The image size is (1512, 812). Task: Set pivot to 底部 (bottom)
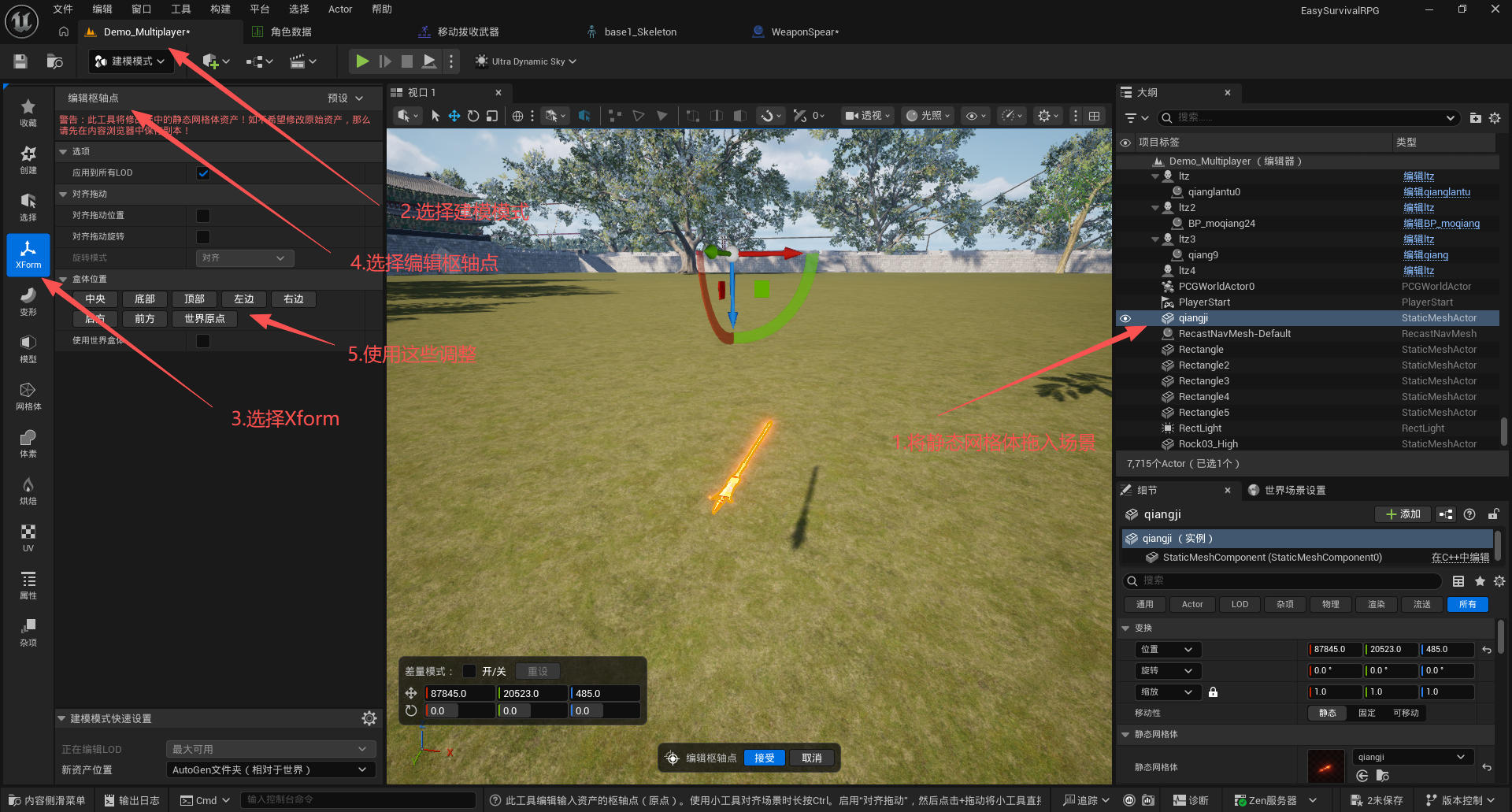coord(145,299)
